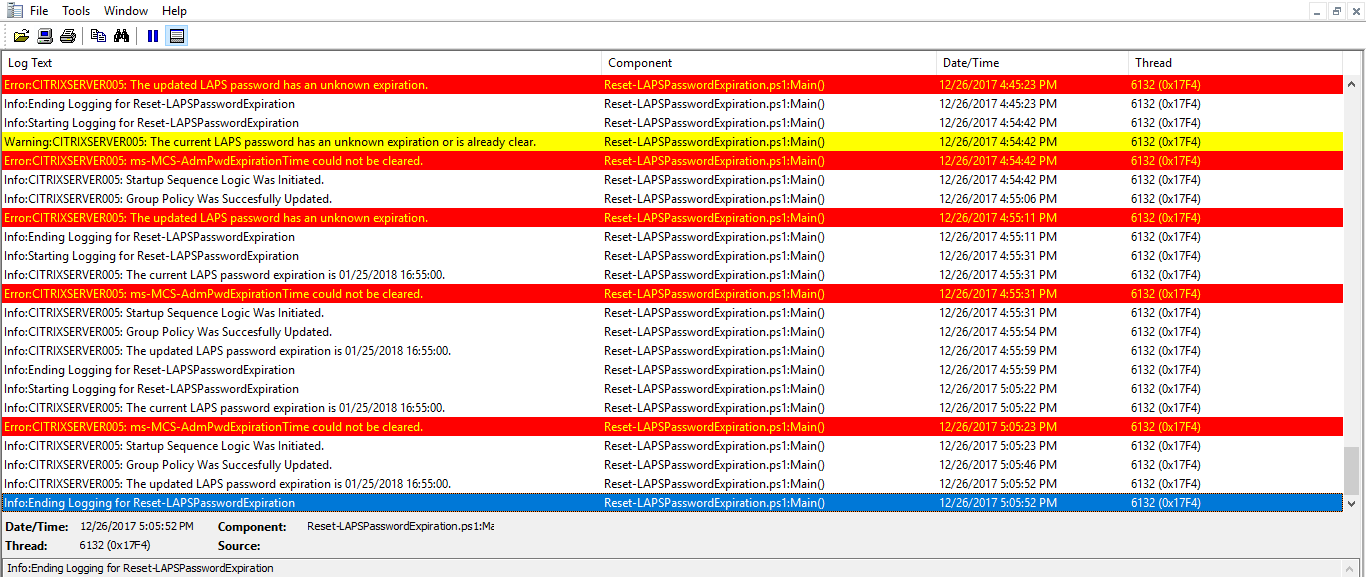Select the 4:54:42 PM Startup Sequence Logic row
The width and height of the screenshot is (1366, 577).
672,180
